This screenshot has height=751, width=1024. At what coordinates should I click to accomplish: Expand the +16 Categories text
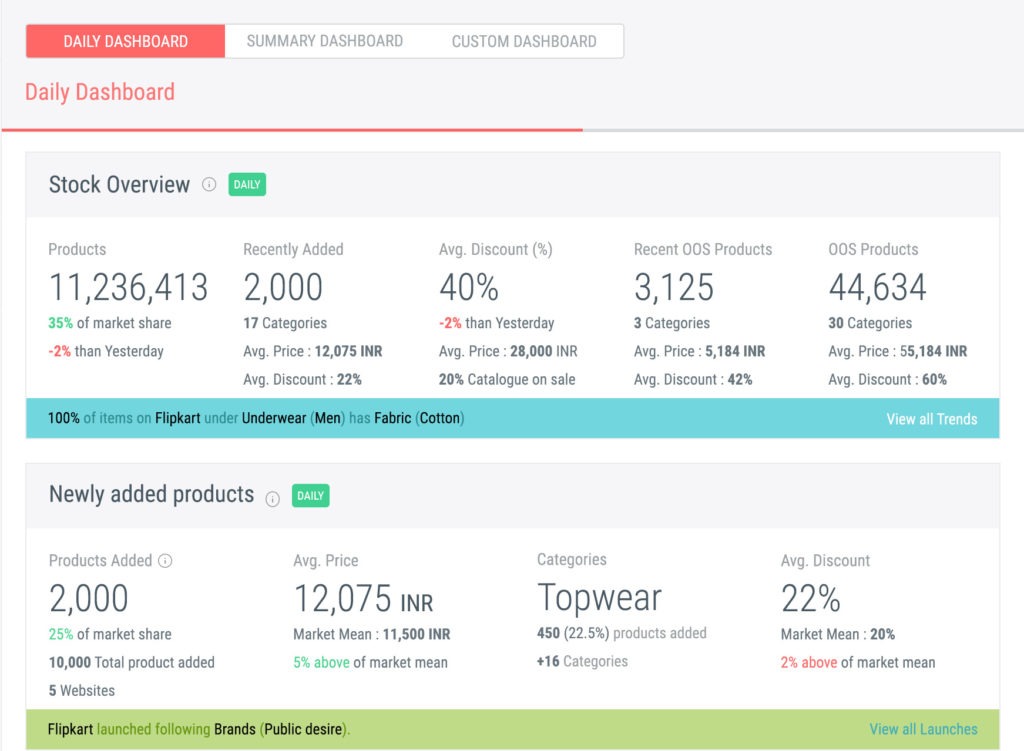point(582,661)
